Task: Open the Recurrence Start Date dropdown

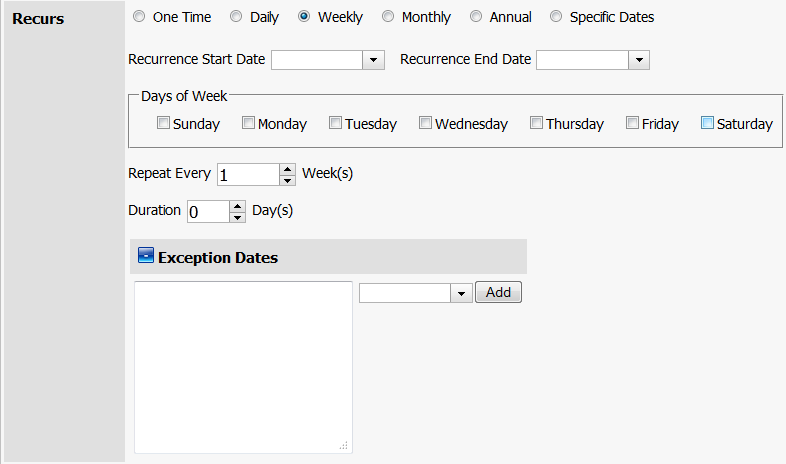Action: click(x=373, y=60)
